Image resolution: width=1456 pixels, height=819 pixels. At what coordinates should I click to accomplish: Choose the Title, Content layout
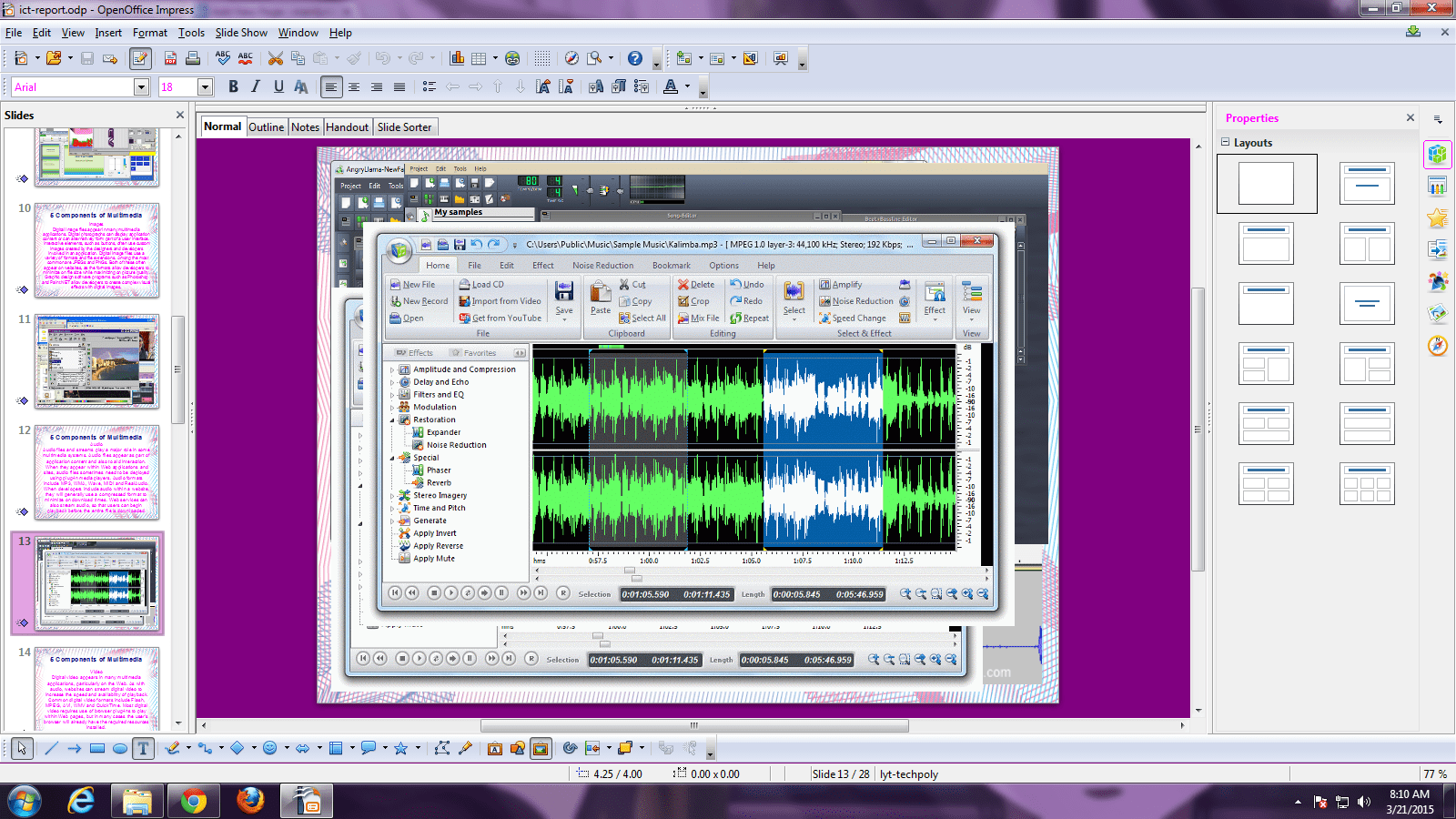point(1266,243)
